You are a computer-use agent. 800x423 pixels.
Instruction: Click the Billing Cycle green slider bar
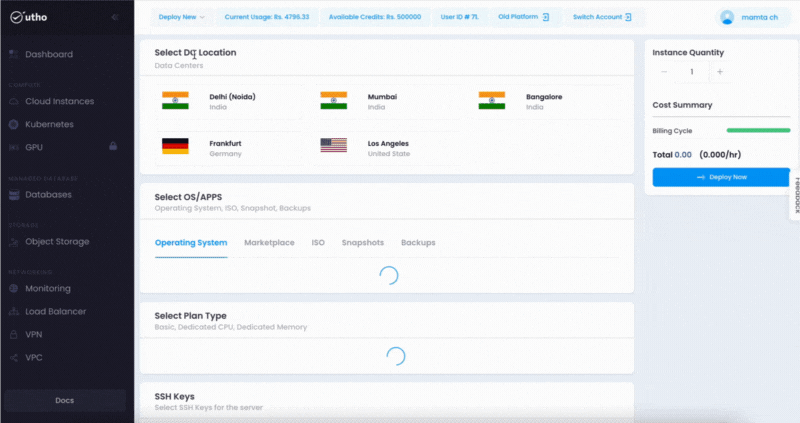758,130
